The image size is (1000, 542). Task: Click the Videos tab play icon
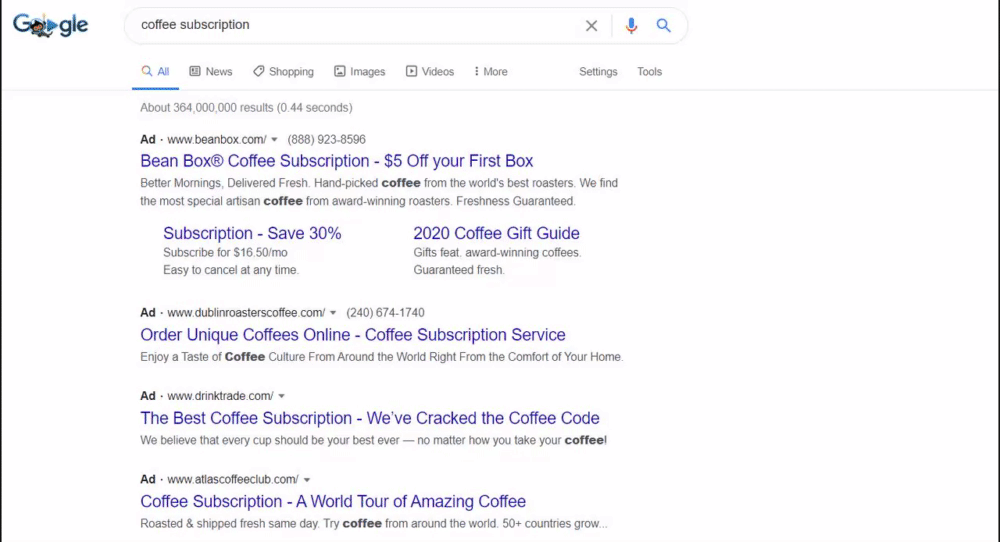(x=411, y=71)
